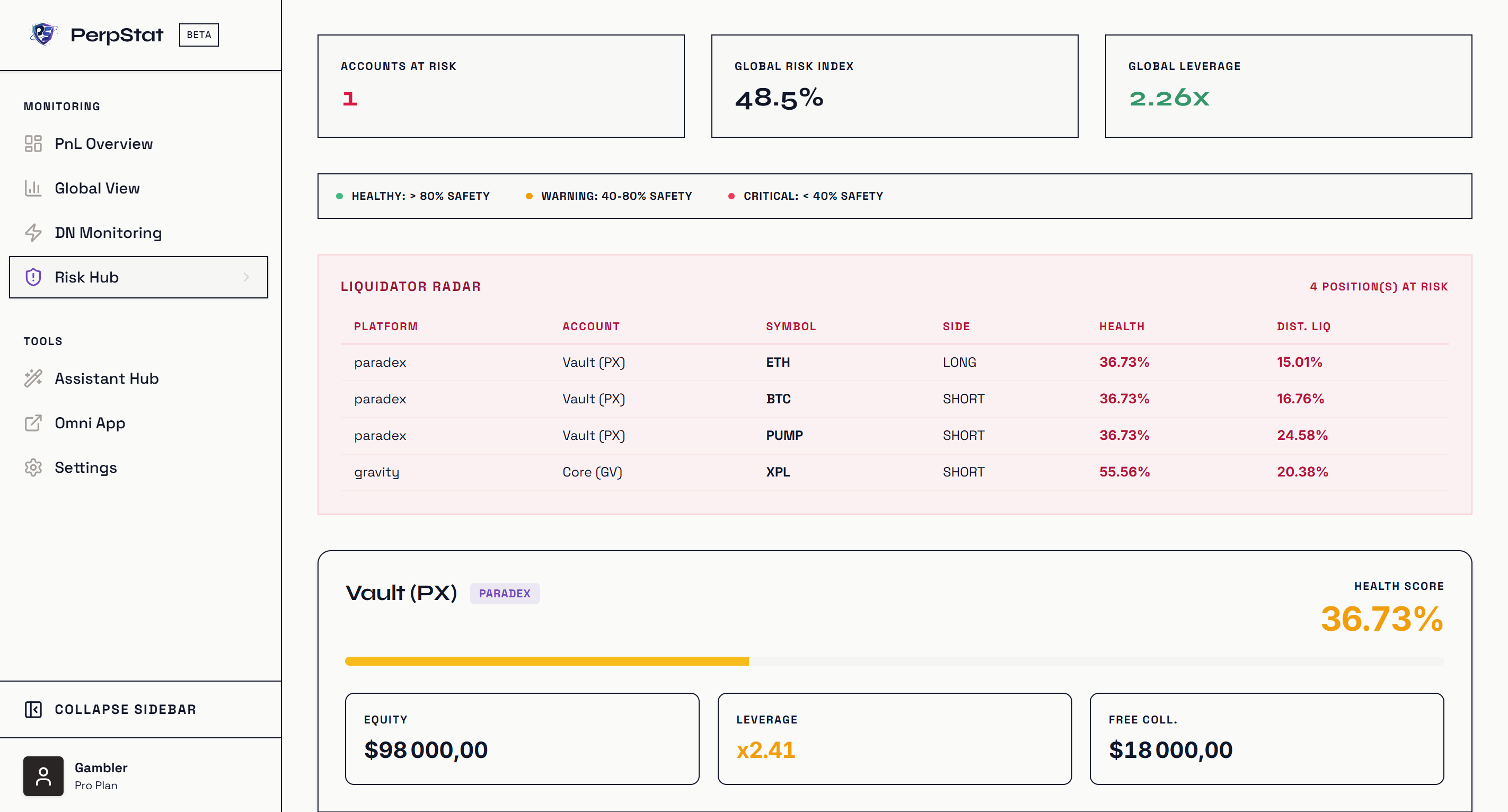Click the Collapse Sidebar button

(125, 709)
